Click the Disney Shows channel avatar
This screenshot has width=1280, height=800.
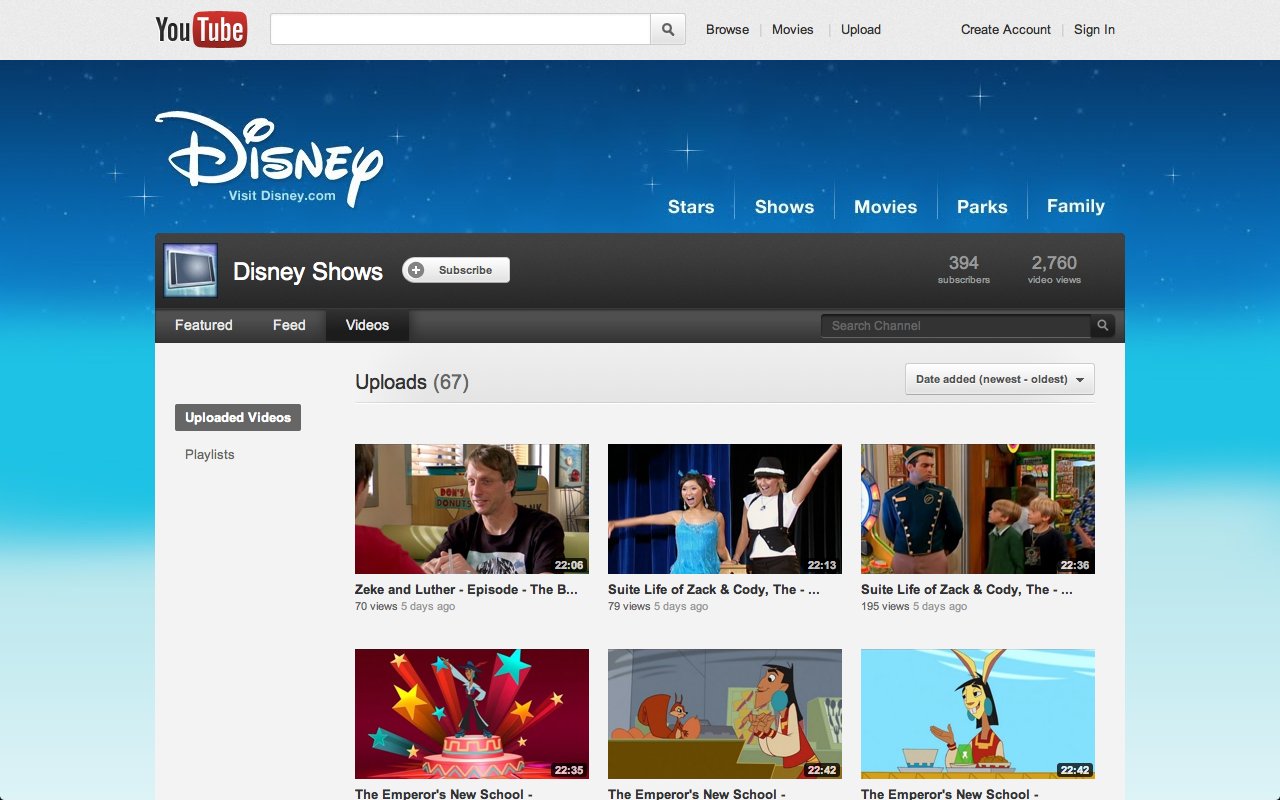[190, 270]
